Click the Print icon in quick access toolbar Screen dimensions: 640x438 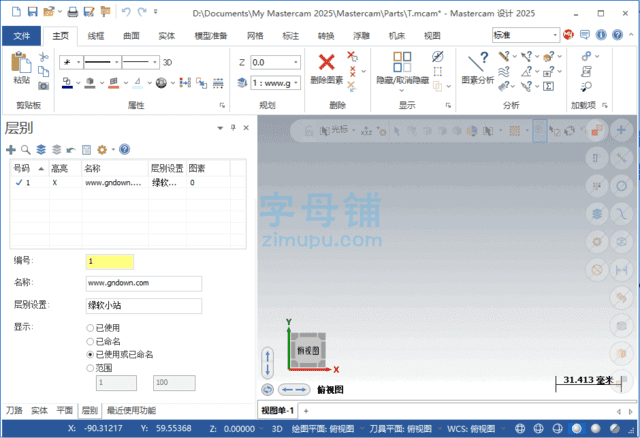click(x=73, y=12)
